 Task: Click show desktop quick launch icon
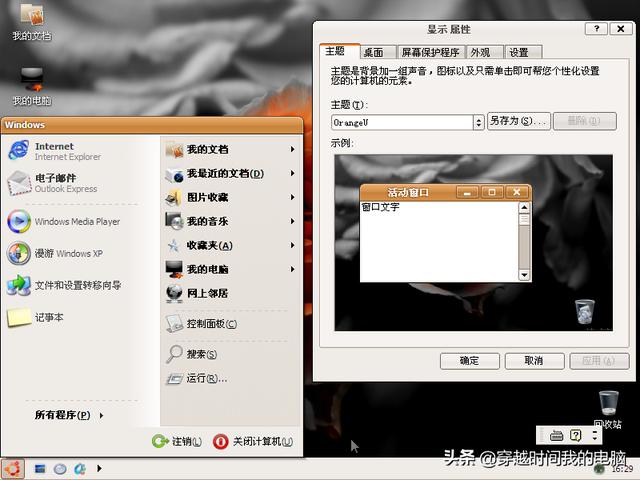pos(40,469)
